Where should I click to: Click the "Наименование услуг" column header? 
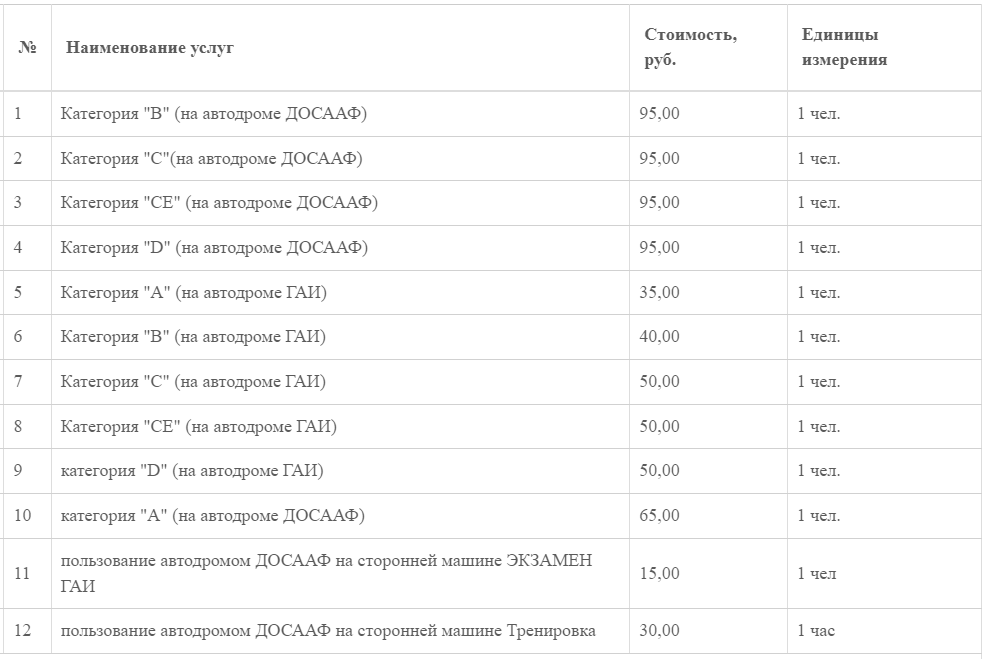click(x=150, y=48)
